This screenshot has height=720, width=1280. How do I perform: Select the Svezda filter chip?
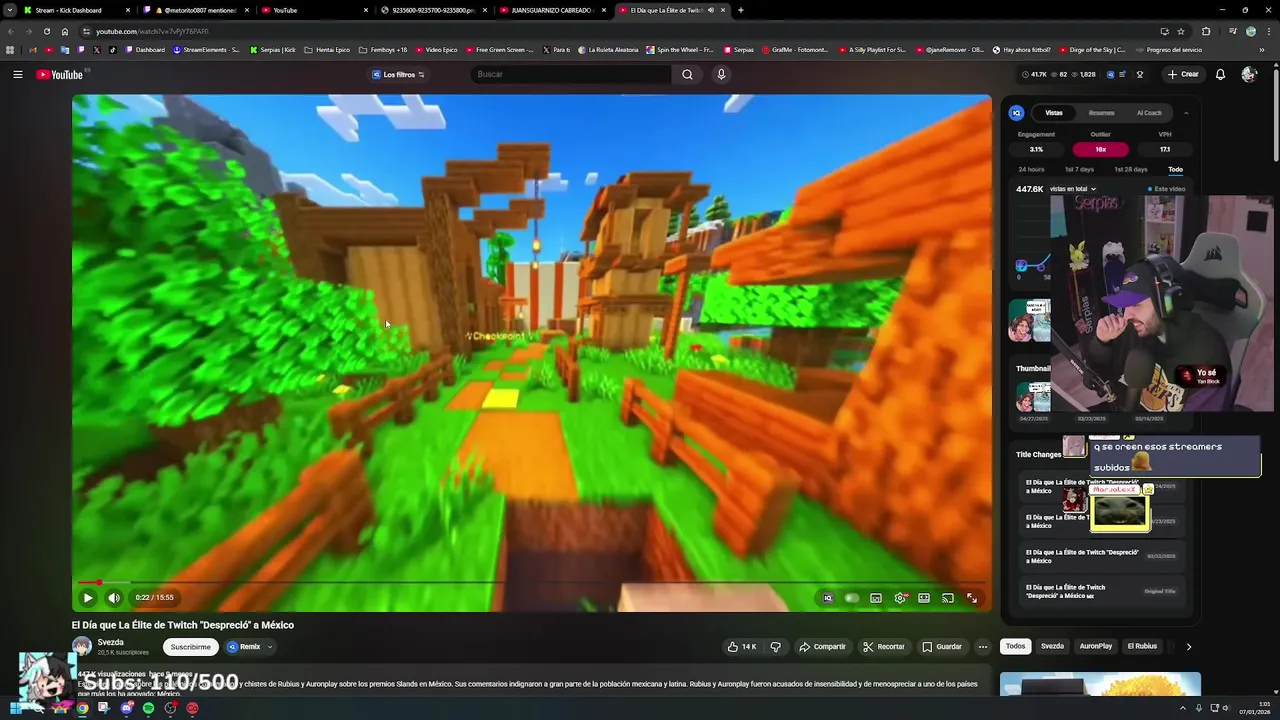1052,646
